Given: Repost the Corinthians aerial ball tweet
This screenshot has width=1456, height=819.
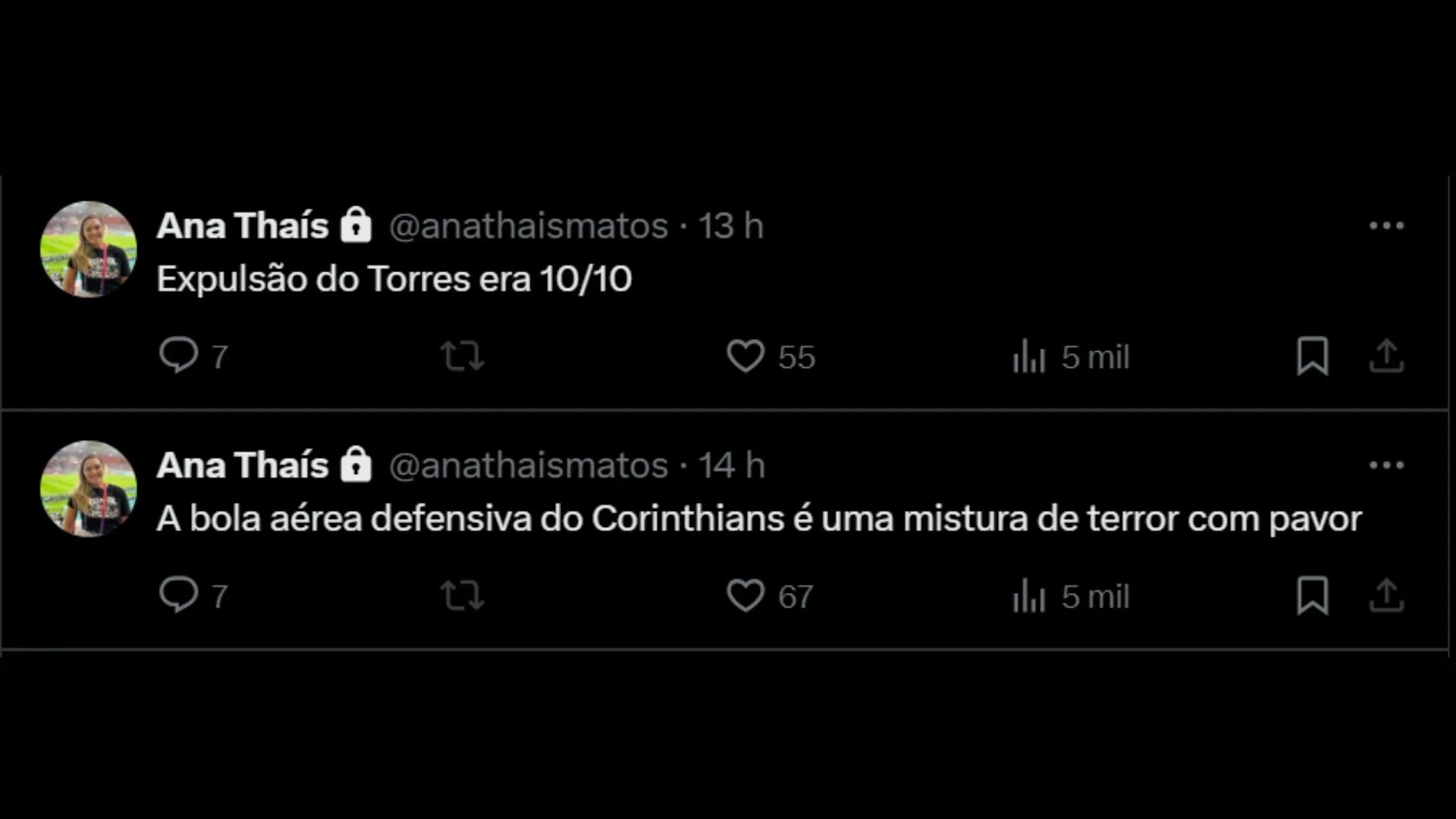Looking at the screenshot, I should 462,595.
